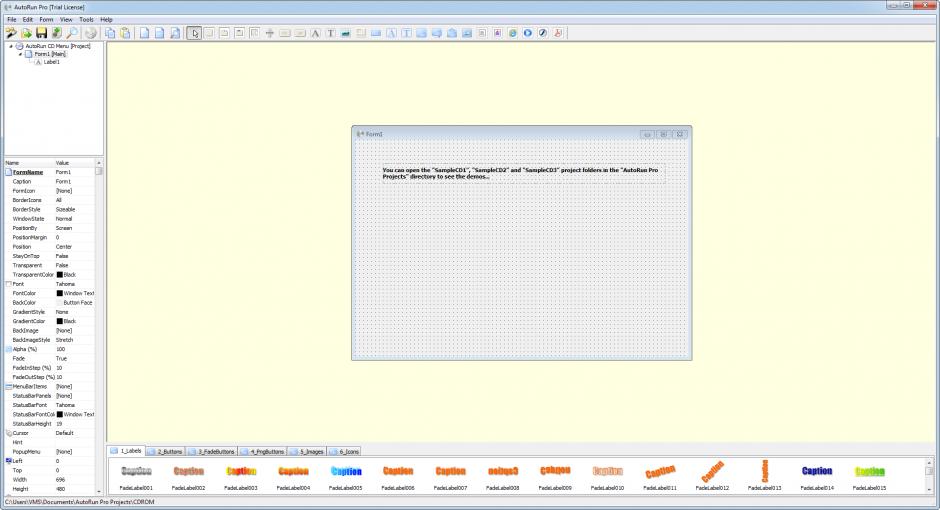
Task: Click the Caption property value field
Action: 74,181
